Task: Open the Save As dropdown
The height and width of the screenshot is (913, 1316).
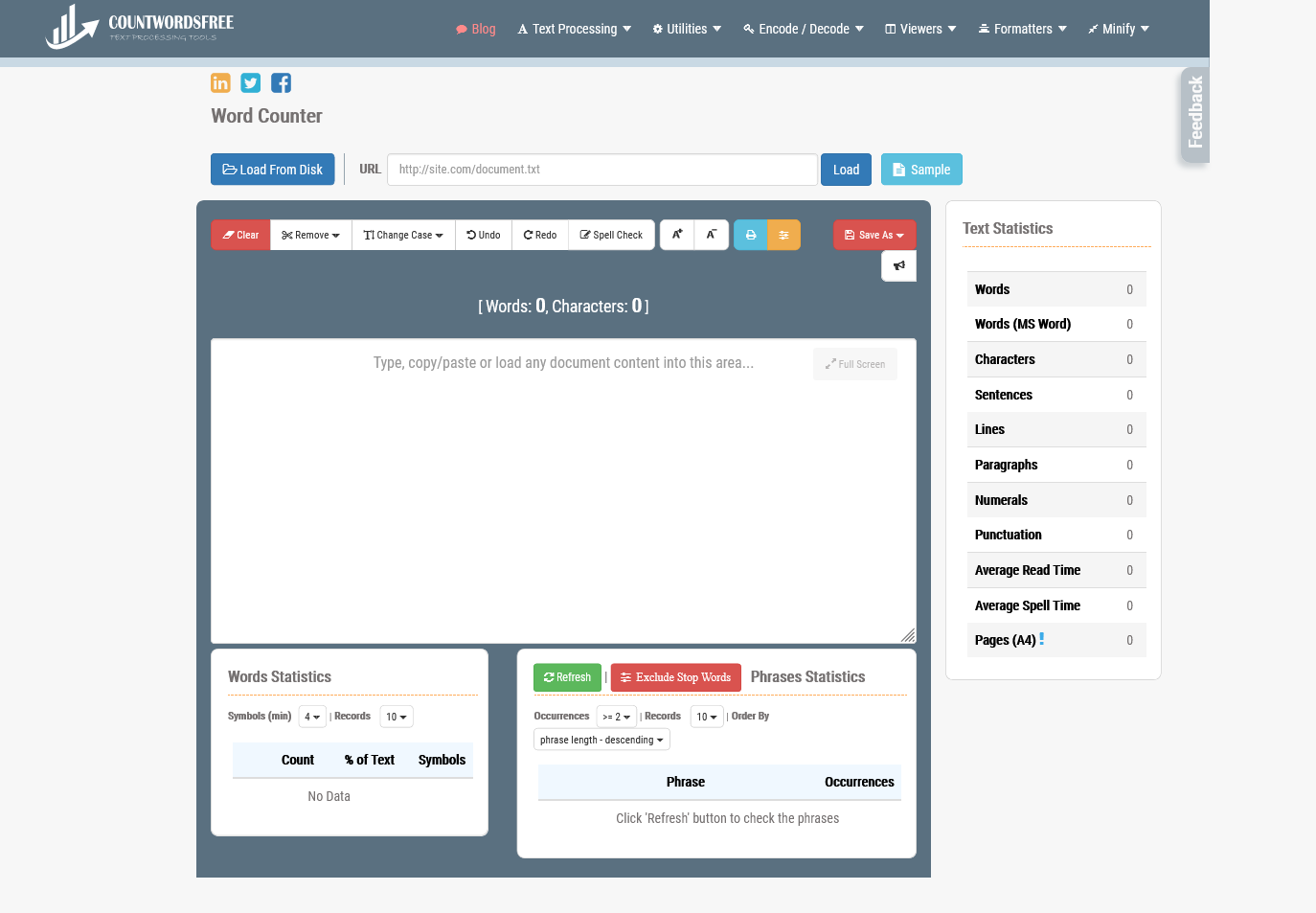Action: click(x=874, y=235)
